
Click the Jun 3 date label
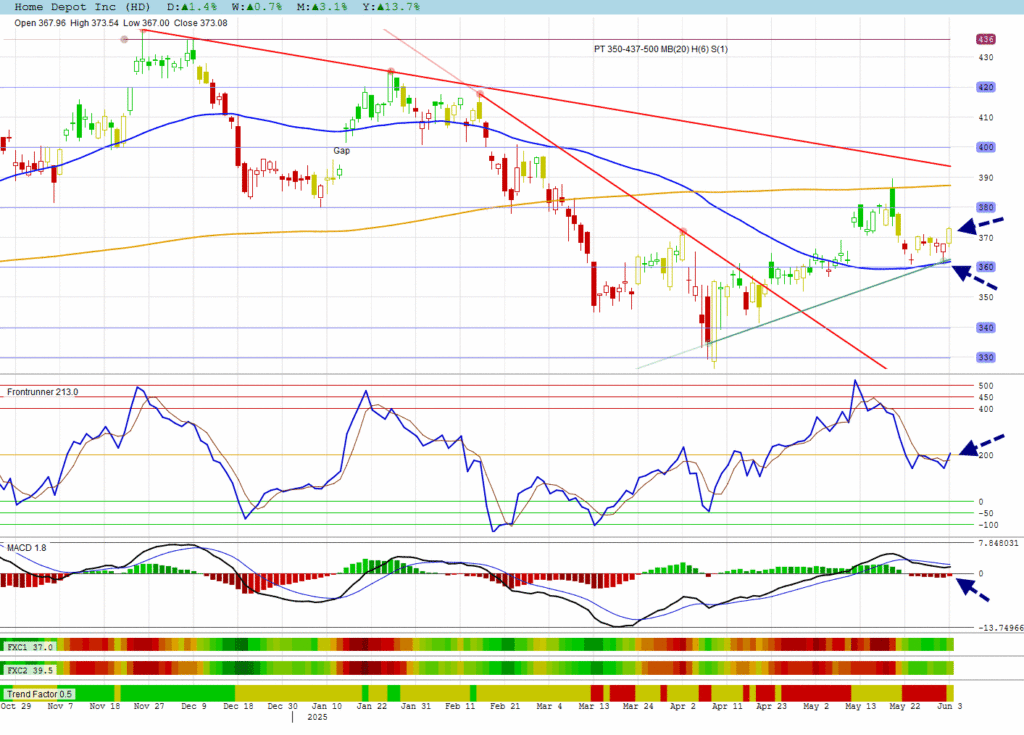950,706
